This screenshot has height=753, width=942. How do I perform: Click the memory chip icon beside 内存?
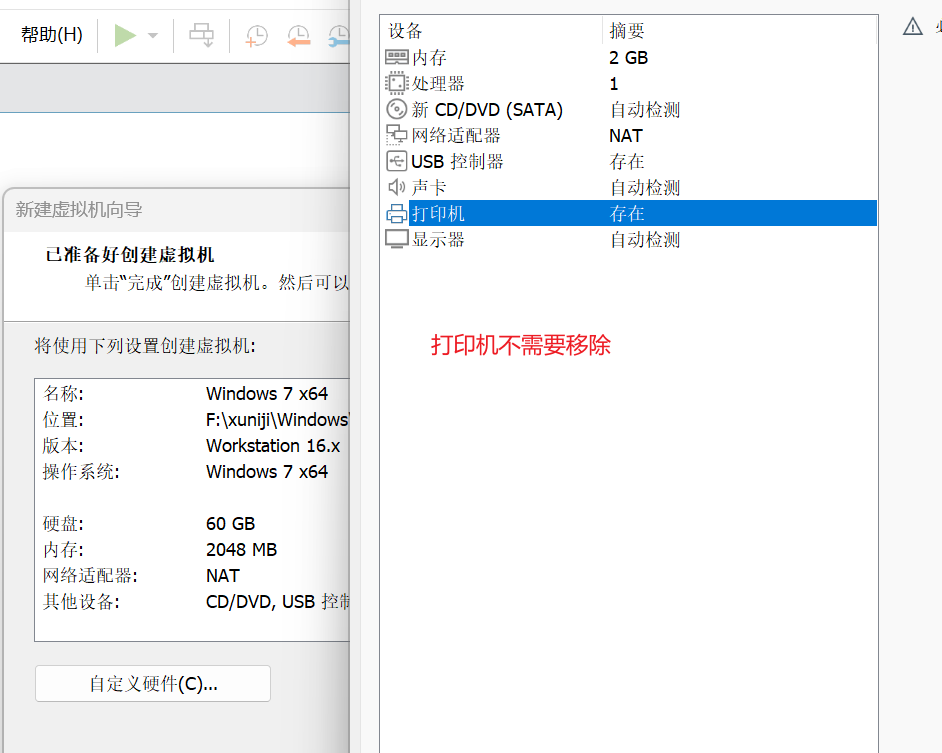pos(397,57)
